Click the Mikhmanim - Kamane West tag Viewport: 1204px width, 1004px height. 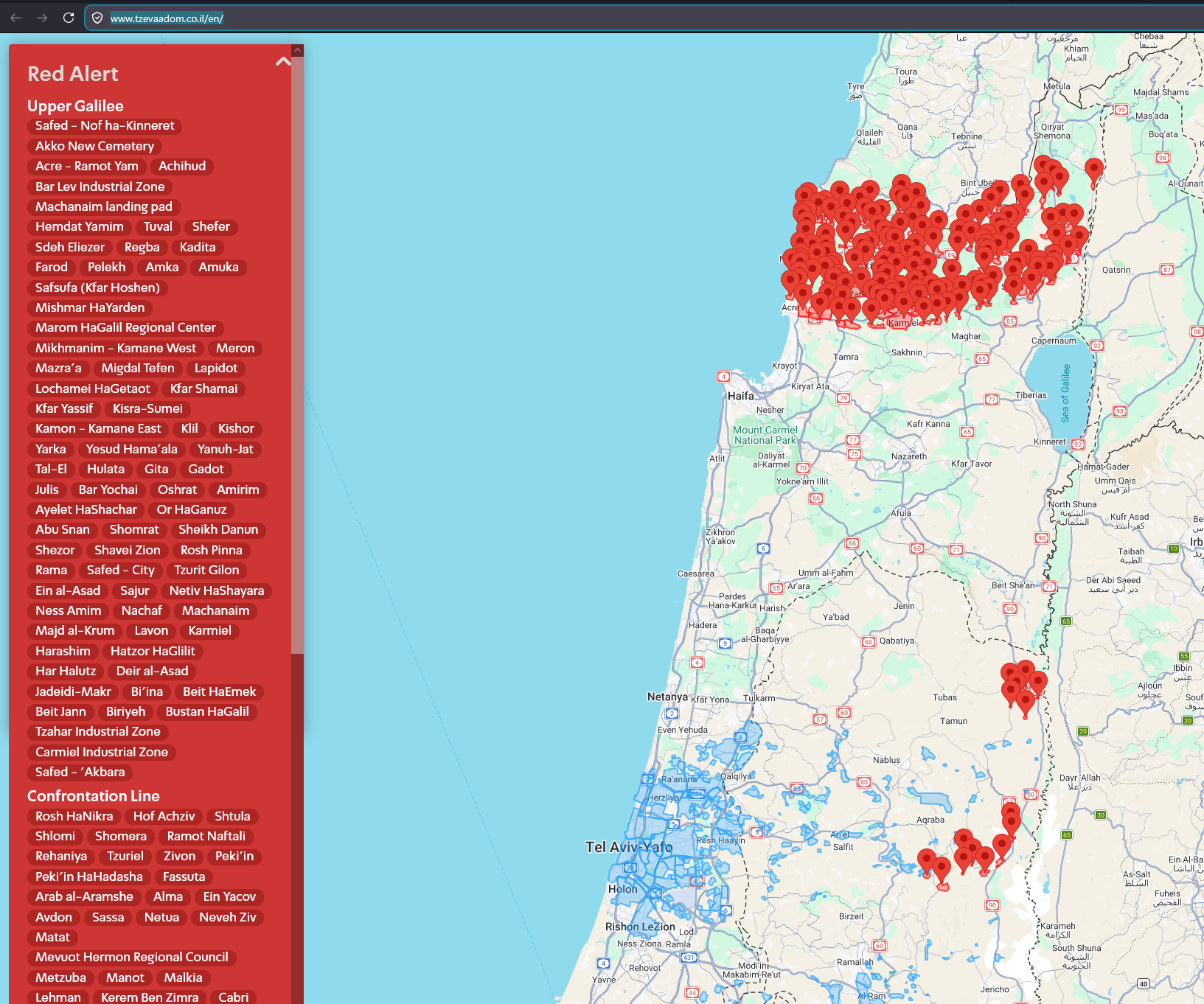pyautogui.click(x=116, y=348)
